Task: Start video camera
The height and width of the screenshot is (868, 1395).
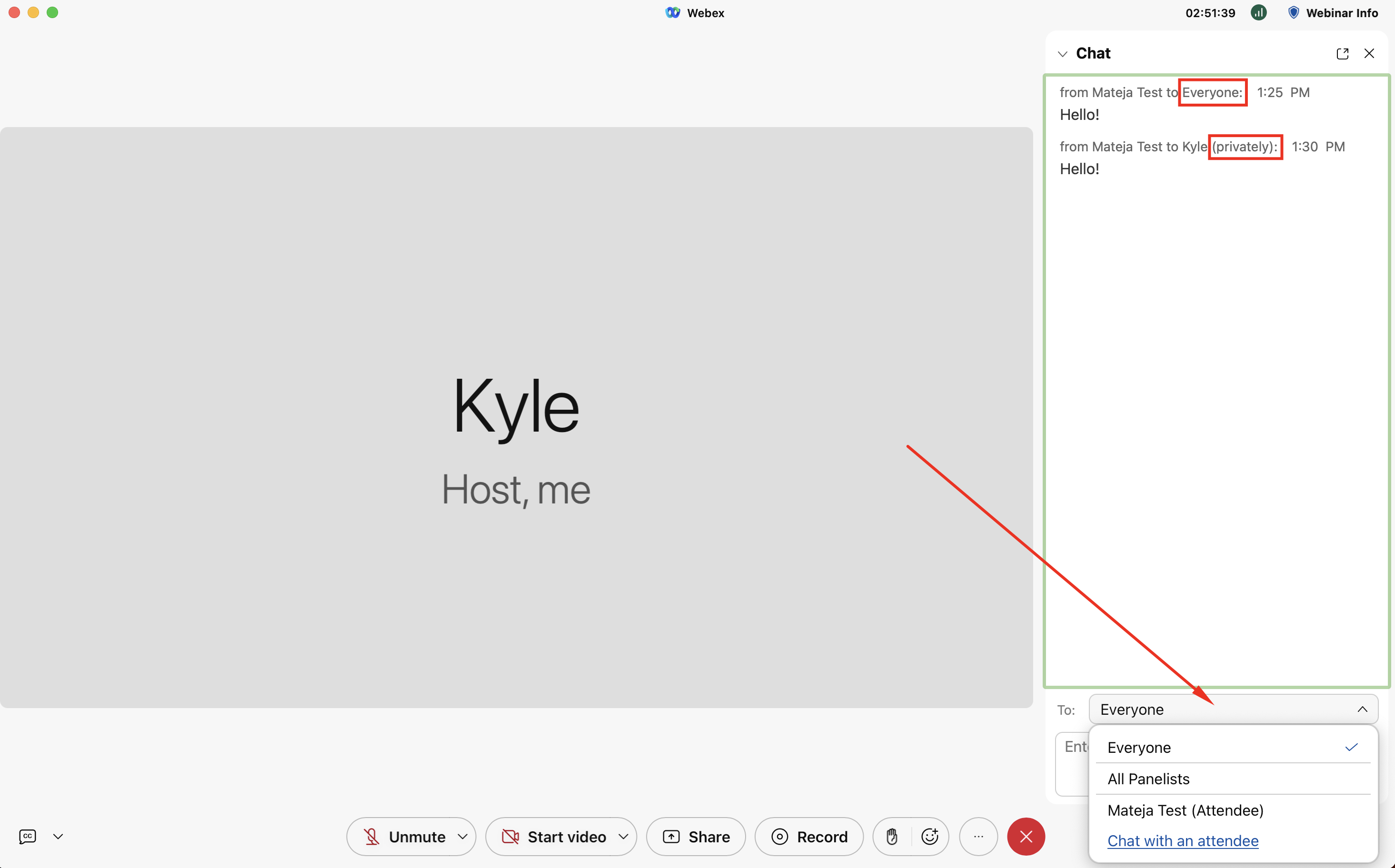Action: (x=554, y=837)
